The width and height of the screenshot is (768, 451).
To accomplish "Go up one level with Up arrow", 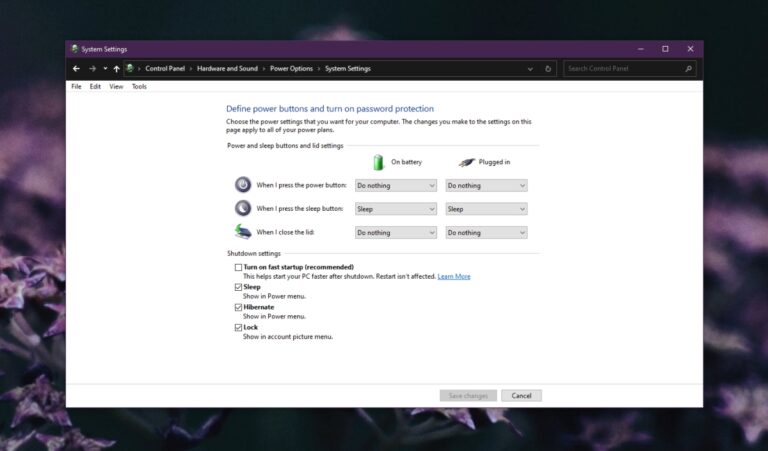I will pos(116,69).
